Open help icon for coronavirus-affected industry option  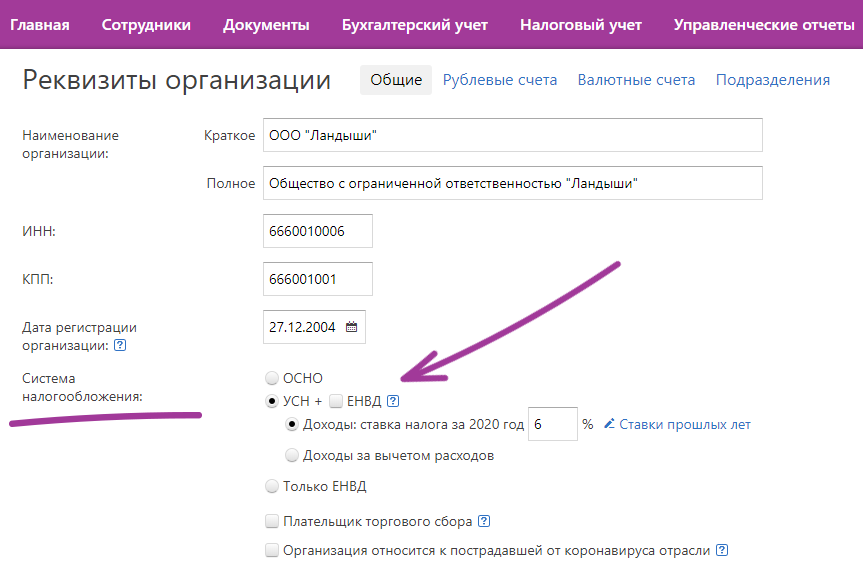(722, 550)
